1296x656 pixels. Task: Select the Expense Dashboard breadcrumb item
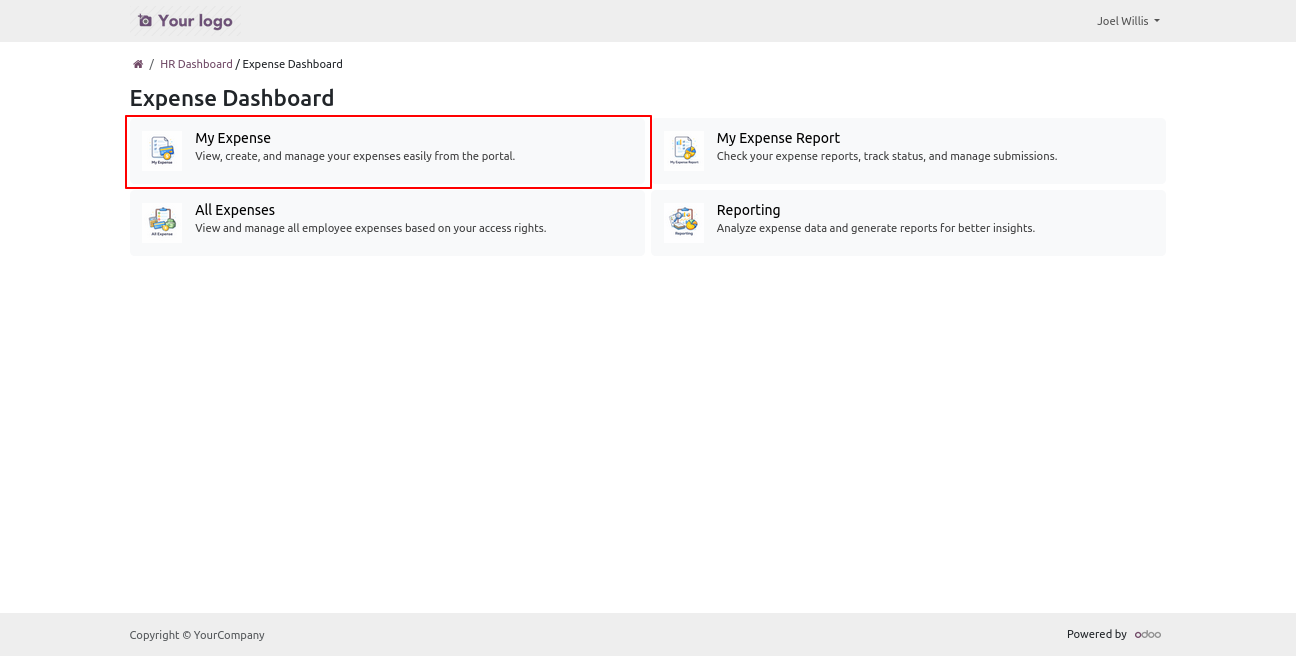click(292, 64)
